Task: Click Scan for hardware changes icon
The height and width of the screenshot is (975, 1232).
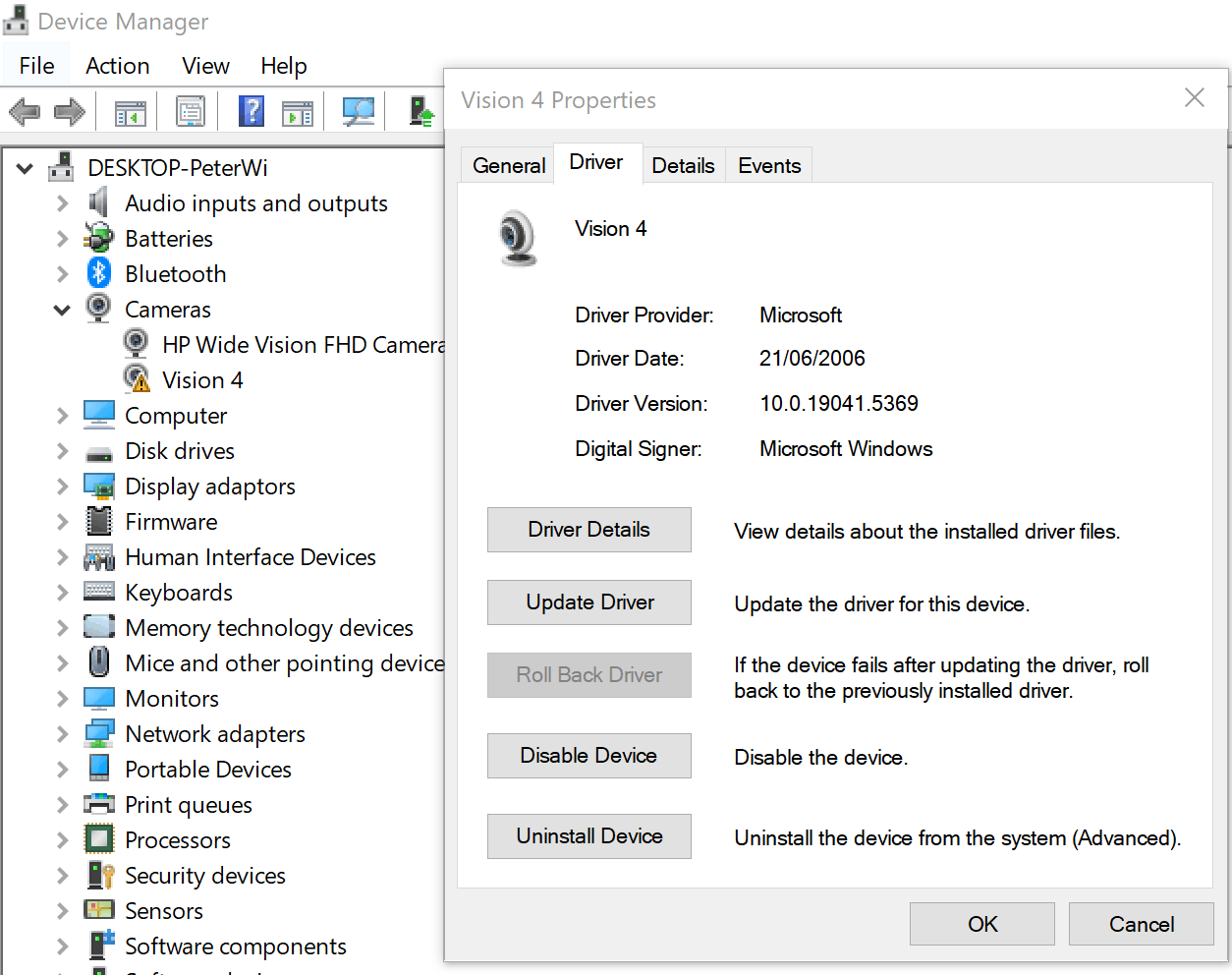Action: (359, 111)
